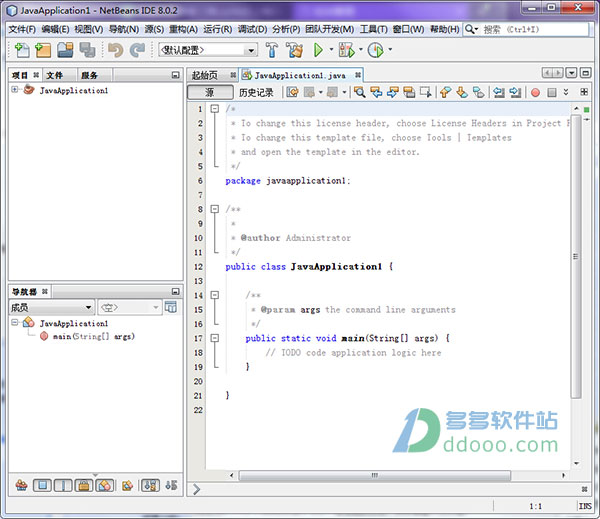Click the Profile Project clock icon
600x519 pixels.
[376, 50]
